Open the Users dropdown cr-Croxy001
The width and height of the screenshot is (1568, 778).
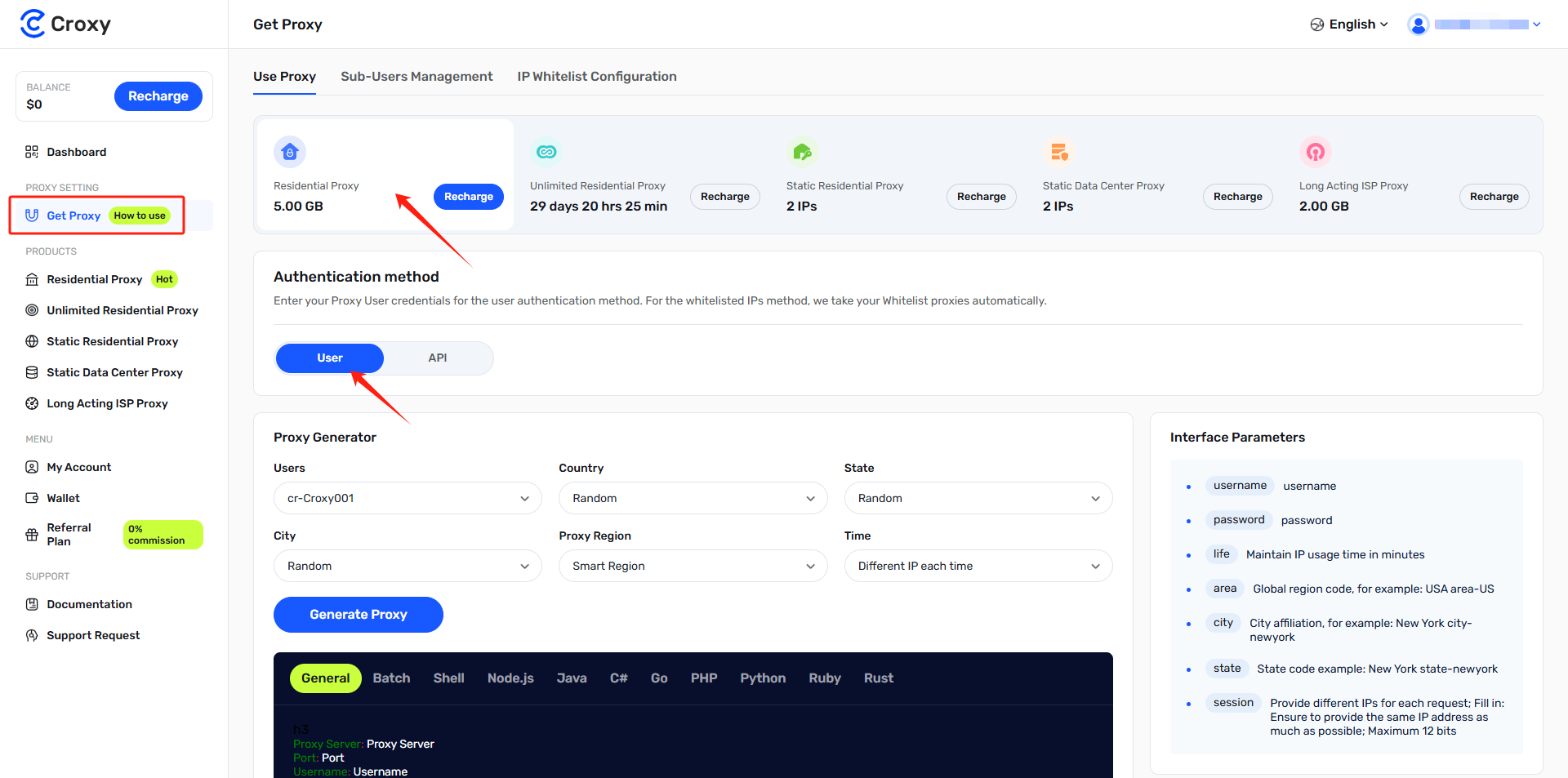[x=408, y=498]
